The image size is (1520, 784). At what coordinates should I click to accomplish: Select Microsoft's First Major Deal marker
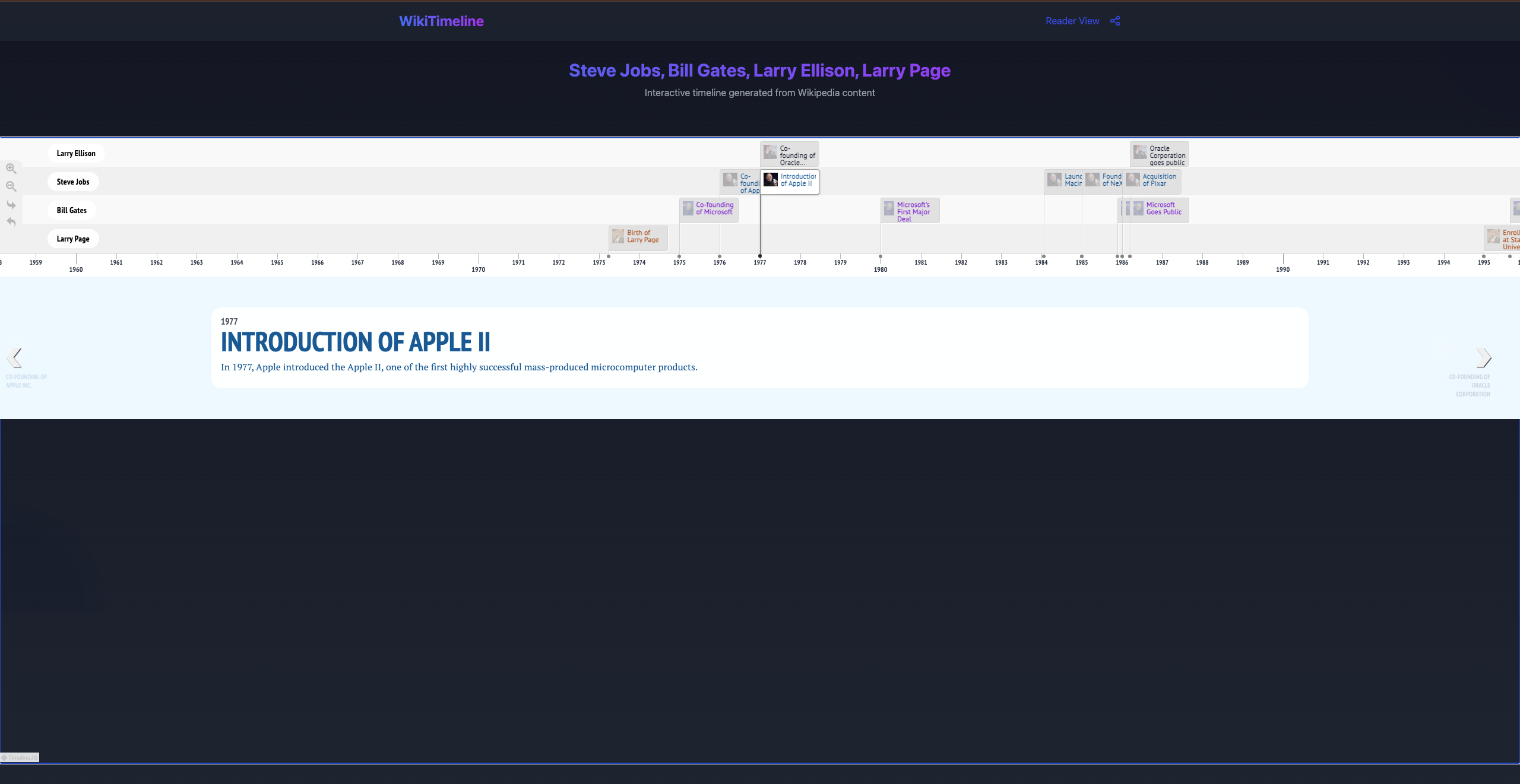[x=910, y=211]
